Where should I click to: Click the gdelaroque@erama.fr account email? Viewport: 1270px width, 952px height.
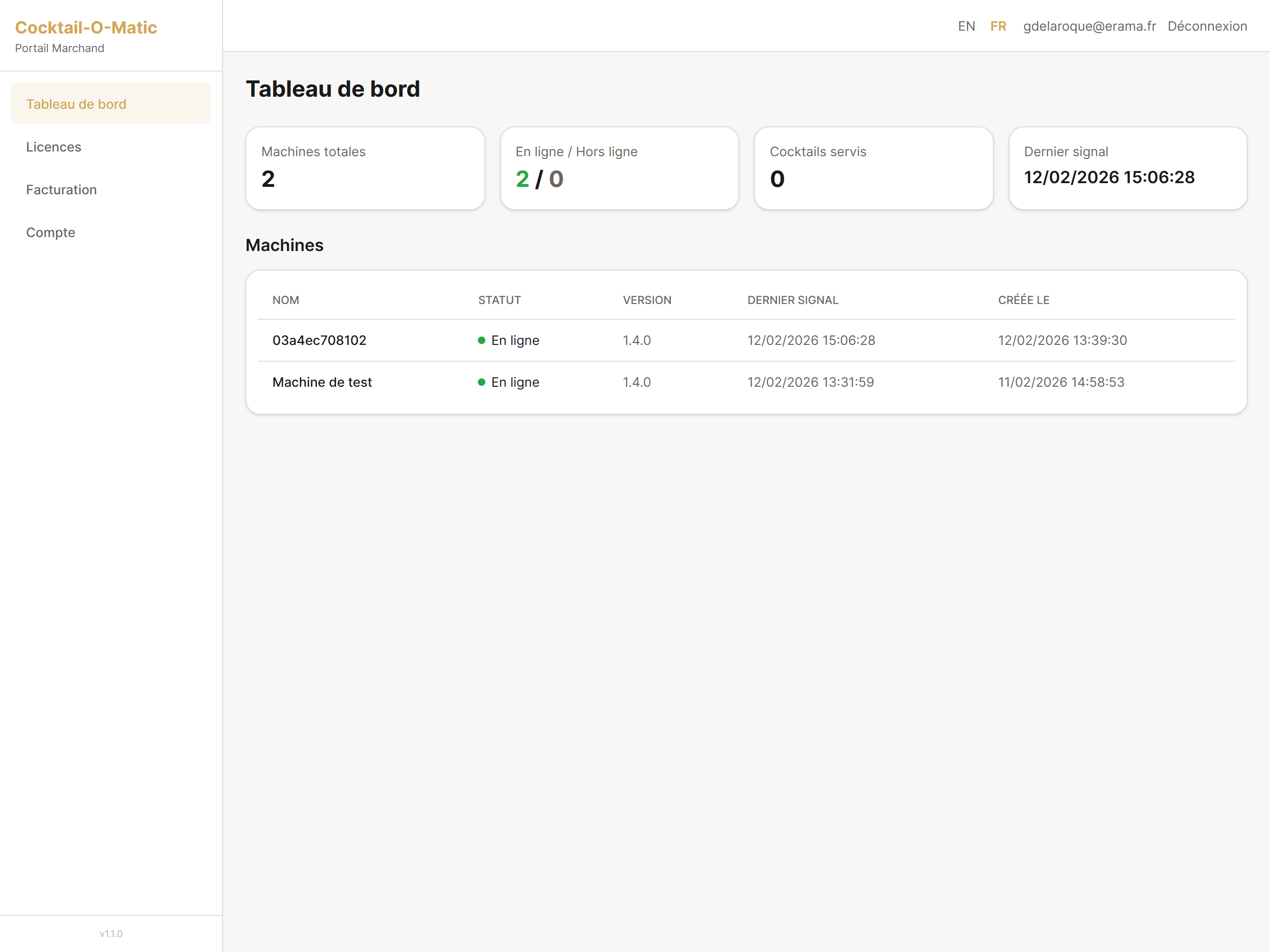pyautogui.click(x=1089, y=26)
